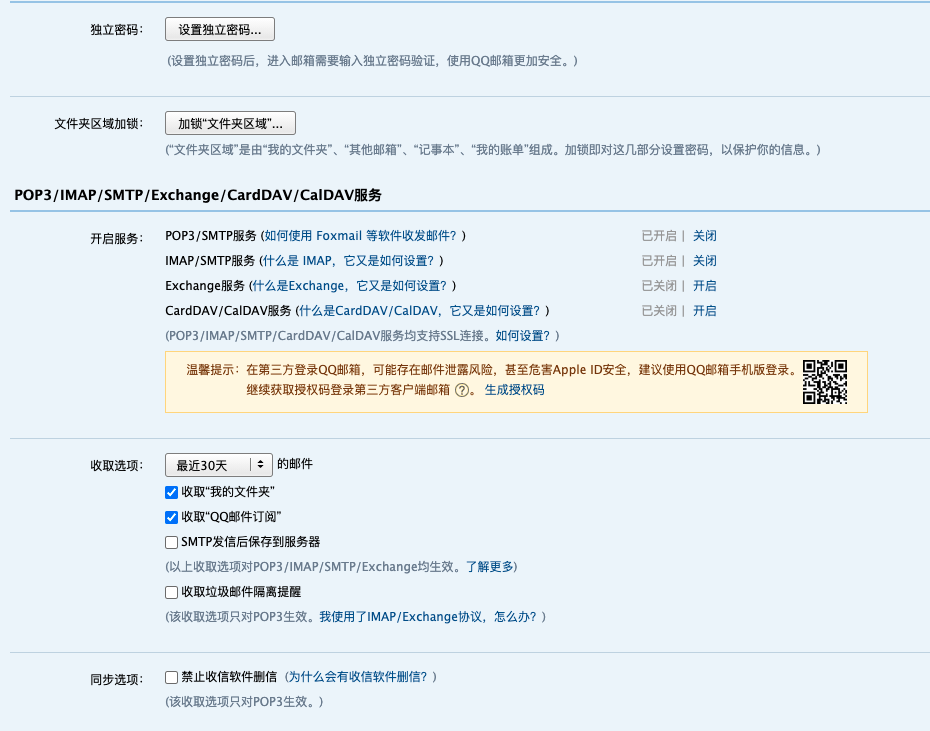
Task: Turn off the POP3/SMTP service via 关闭
Action: 705,236
